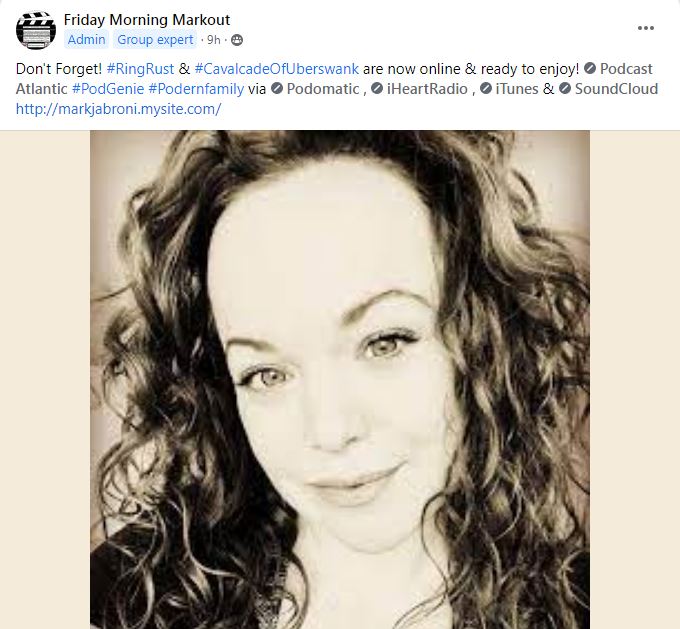Click the verified badge before Podcast Atlantic
This screenshot has height=629, width=680.
[x=590, y=69]
